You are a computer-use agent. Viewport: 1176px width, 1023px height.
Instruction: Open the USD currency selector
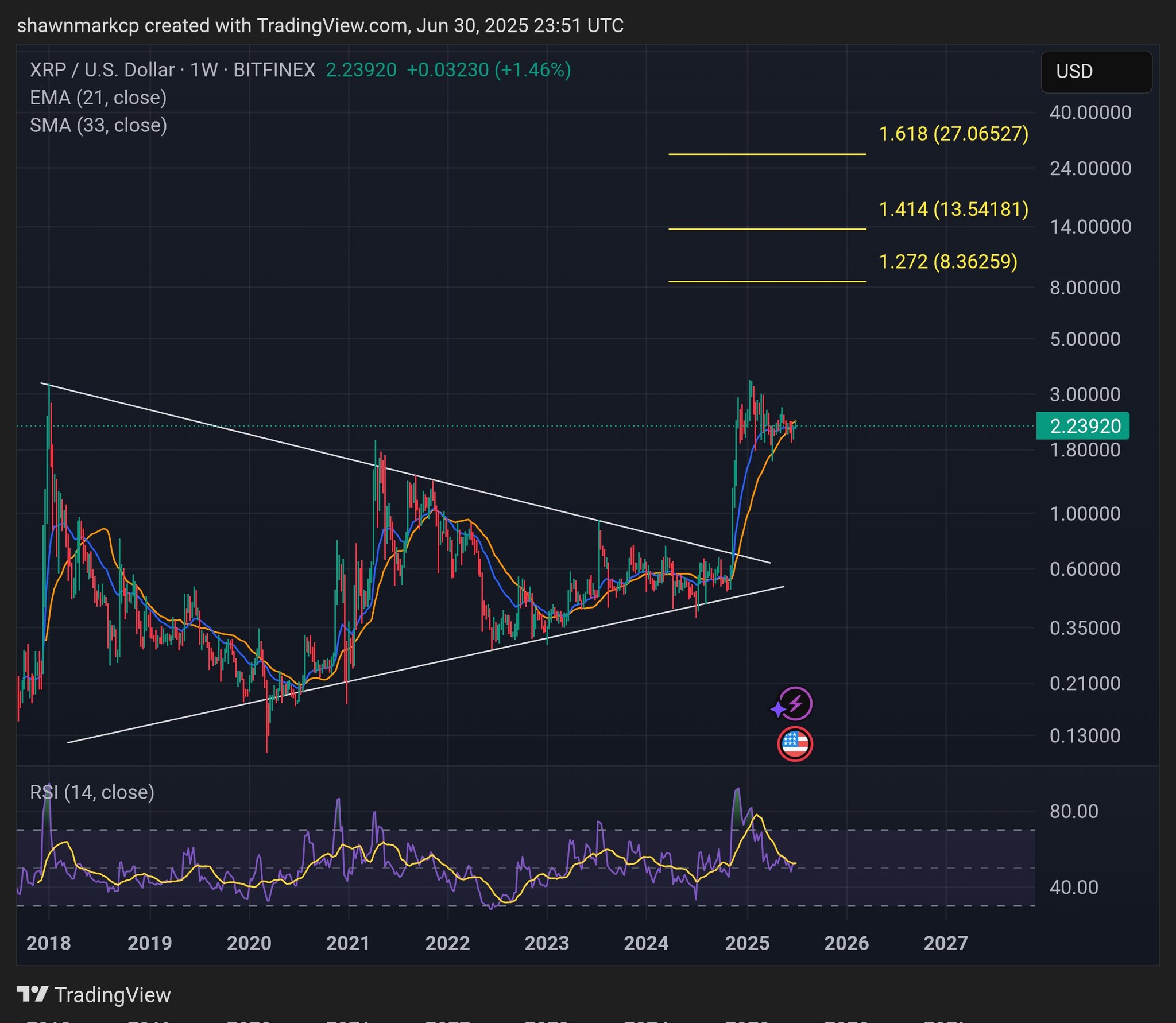point(1096,72)
